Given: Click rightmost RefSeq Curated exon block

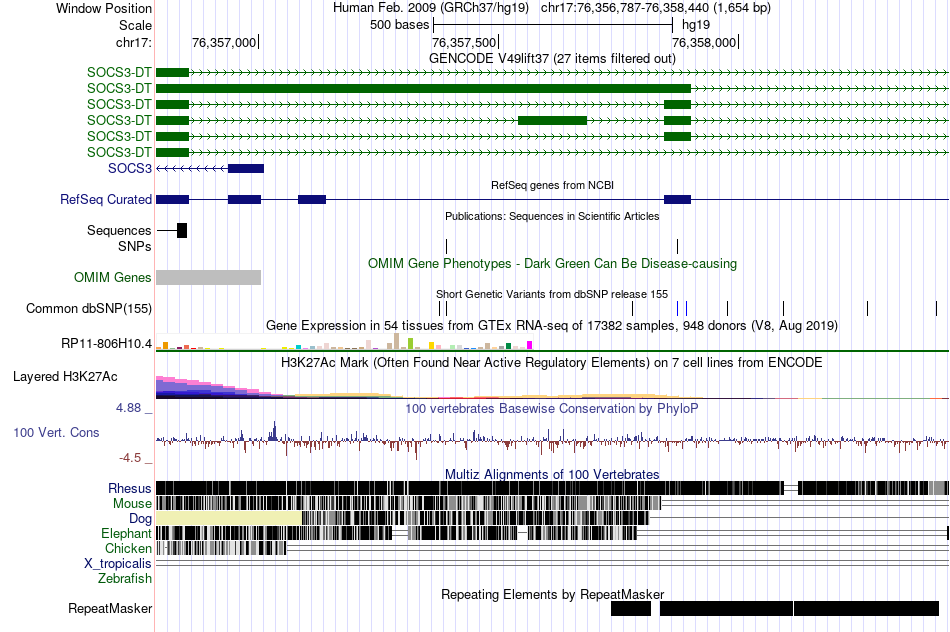Looking at the screenshot, I should click(x=677, y=199).
